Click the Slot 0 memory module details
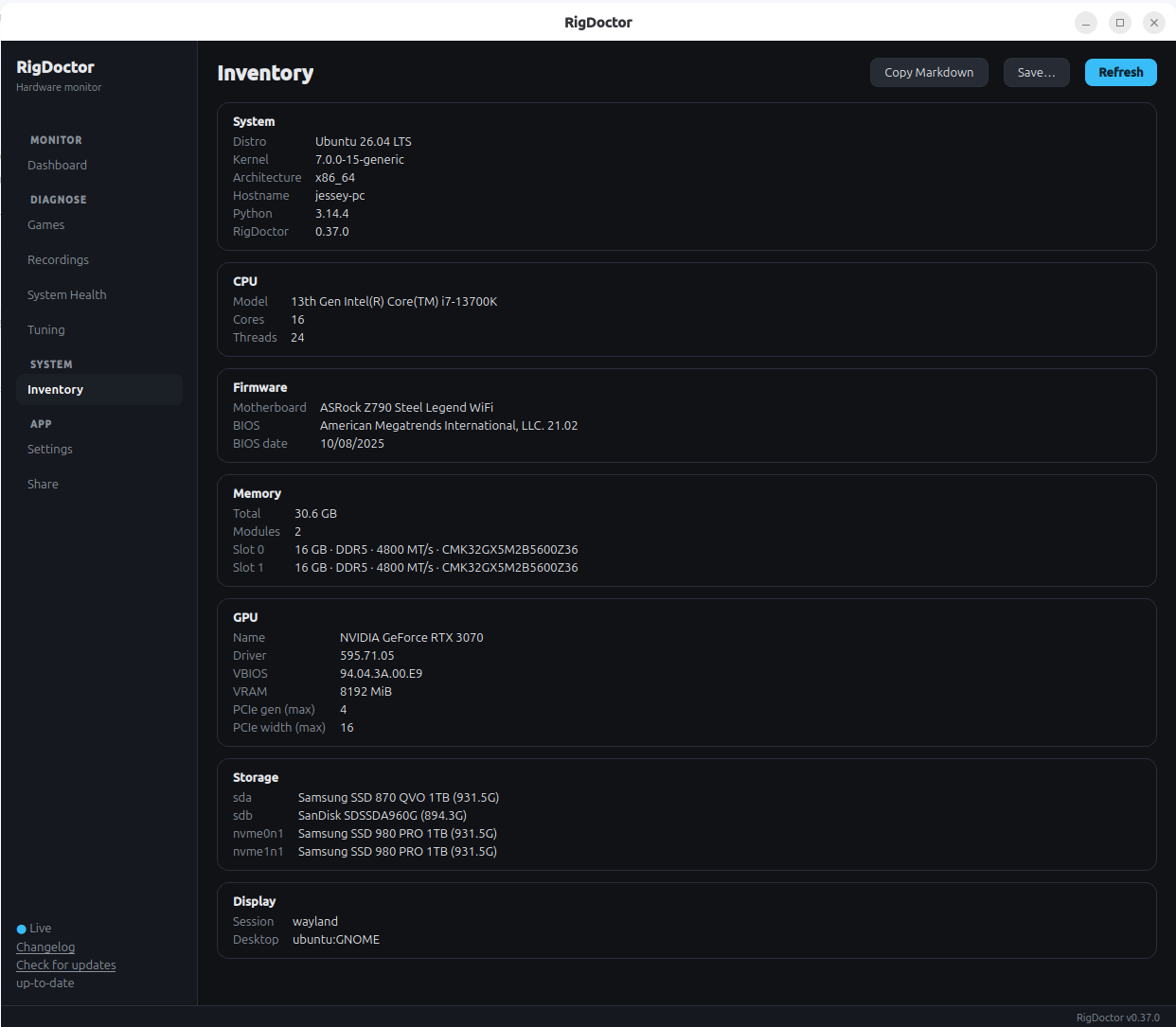The width and height of the screenshot is (1176, 1027). coord(437,549)
